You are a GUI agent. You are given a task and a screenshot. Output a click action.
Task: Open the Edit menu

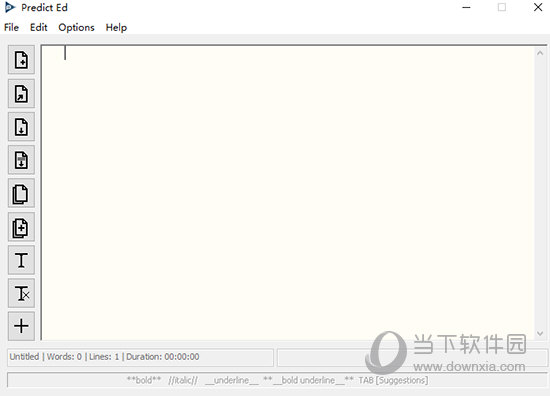tap(39, 27)
